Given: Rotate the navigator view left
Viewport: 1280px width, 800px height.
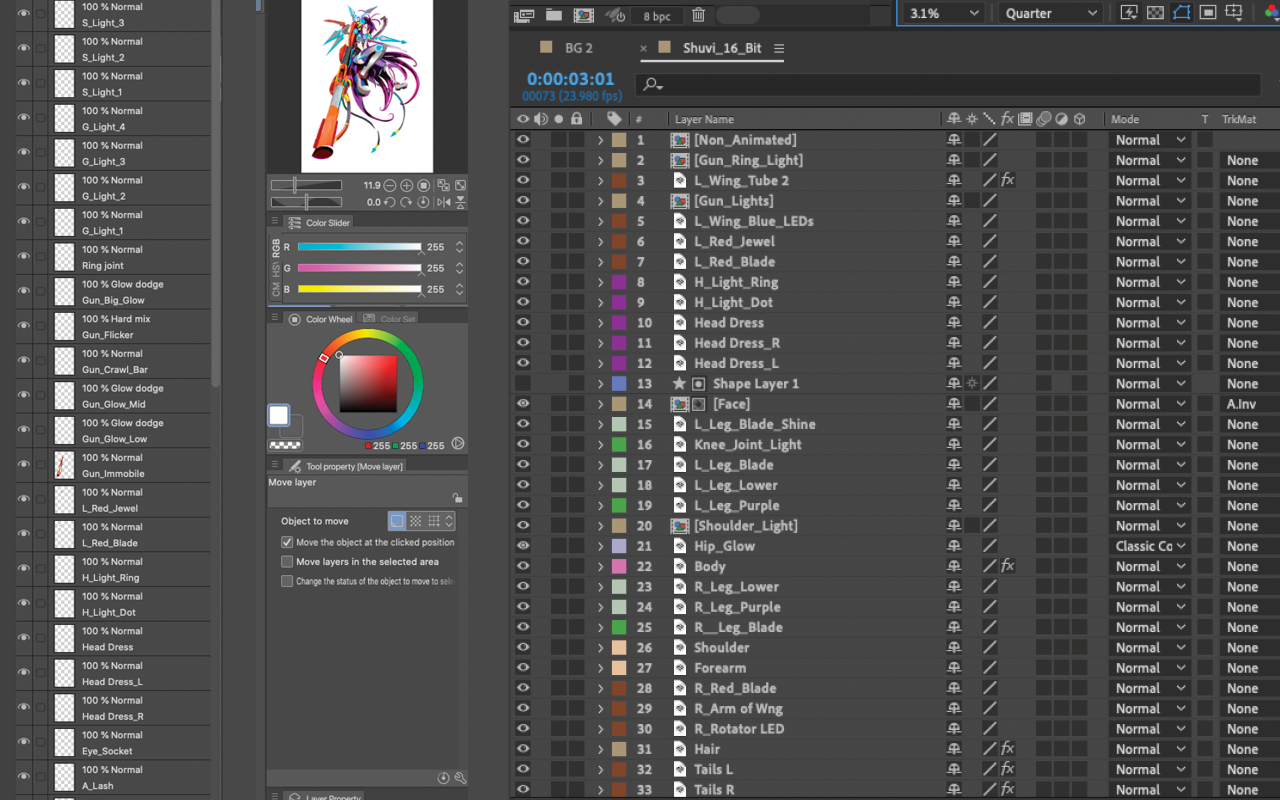Looking at the screenshot, I should coord(390,202).
